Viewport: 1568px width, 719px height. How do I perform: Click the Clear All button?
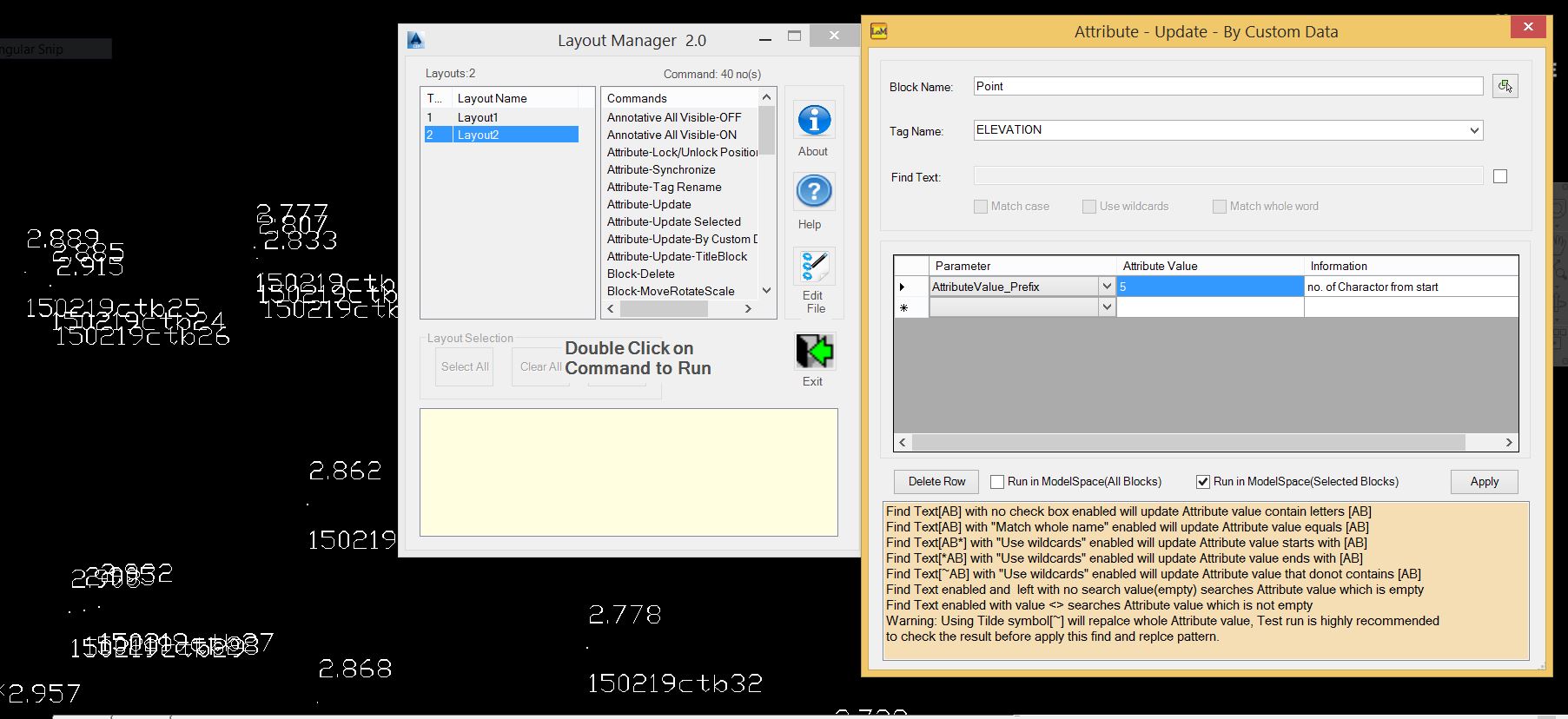click(540, 366)
